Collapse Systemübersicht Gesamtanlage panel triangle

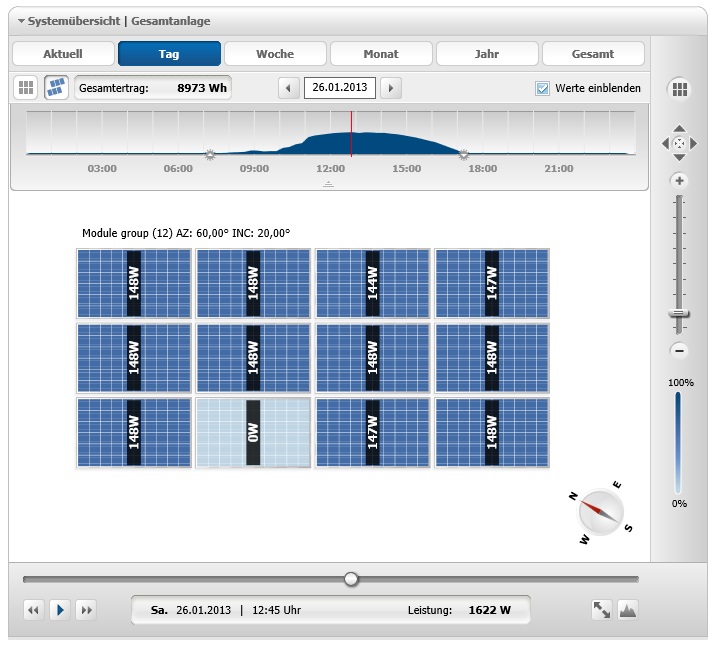(x=21, y=21)
